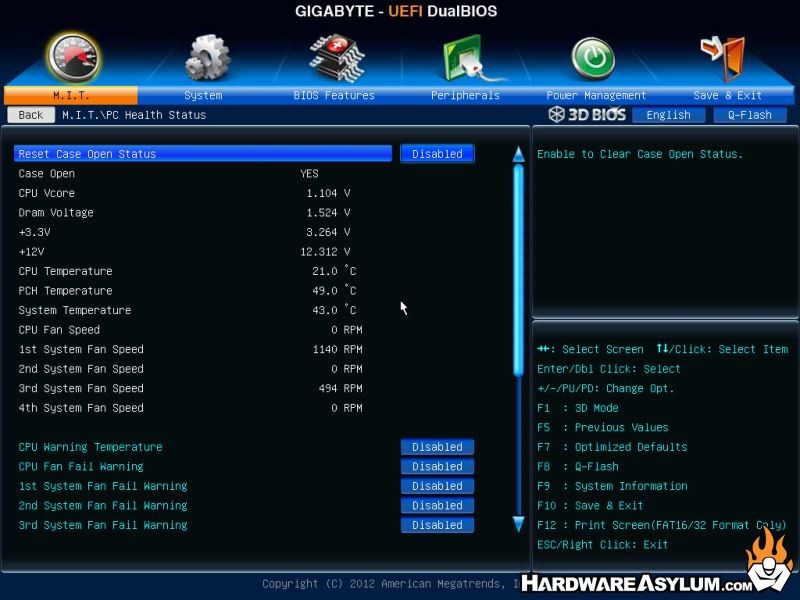
Task: Switch to the System tab
Action: coord(203,95)
